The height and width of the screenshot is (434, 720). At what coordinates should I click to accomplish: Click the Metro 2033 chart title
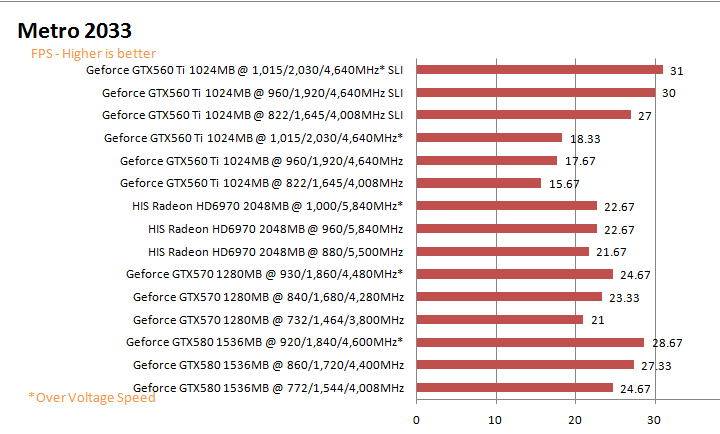click(x=74, y=31)
